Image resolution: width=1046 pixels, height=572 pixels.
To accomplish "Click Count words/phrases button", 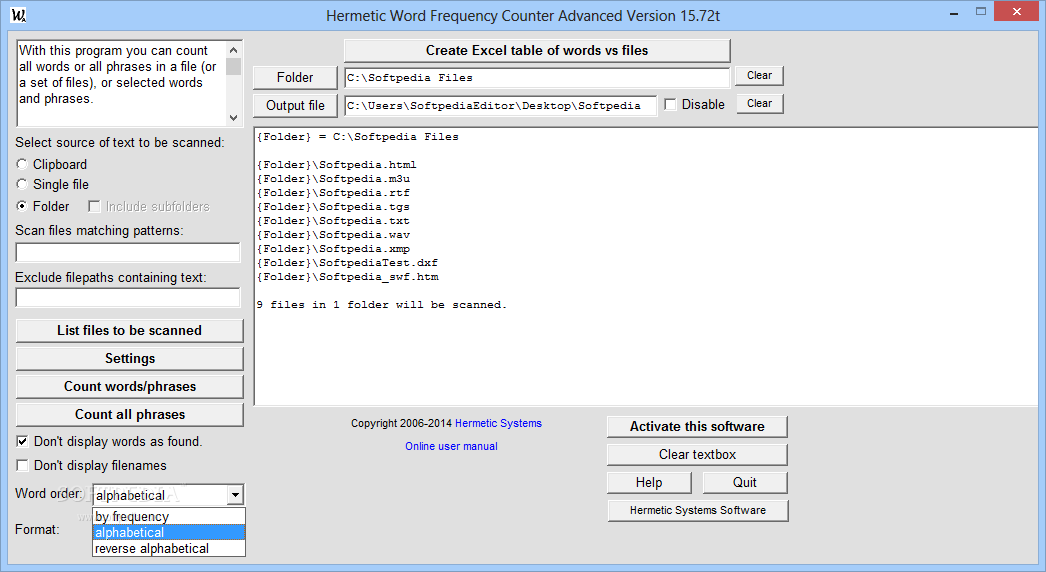I will (129, 386).
